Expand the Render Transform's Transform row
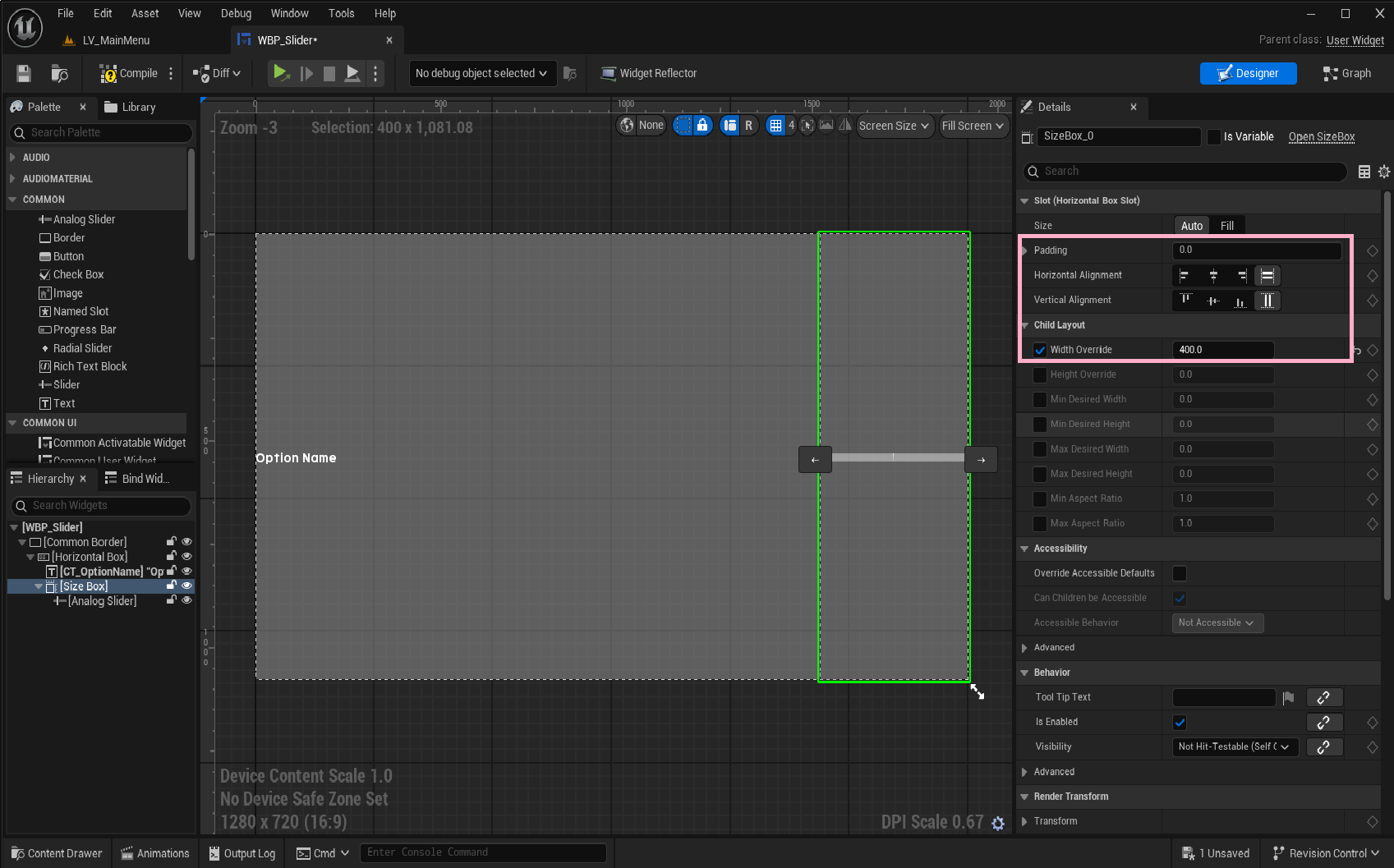Image resolution: width=1394 pixels, height=868 pixels. pyautogui.click(x=1024, y=821)
